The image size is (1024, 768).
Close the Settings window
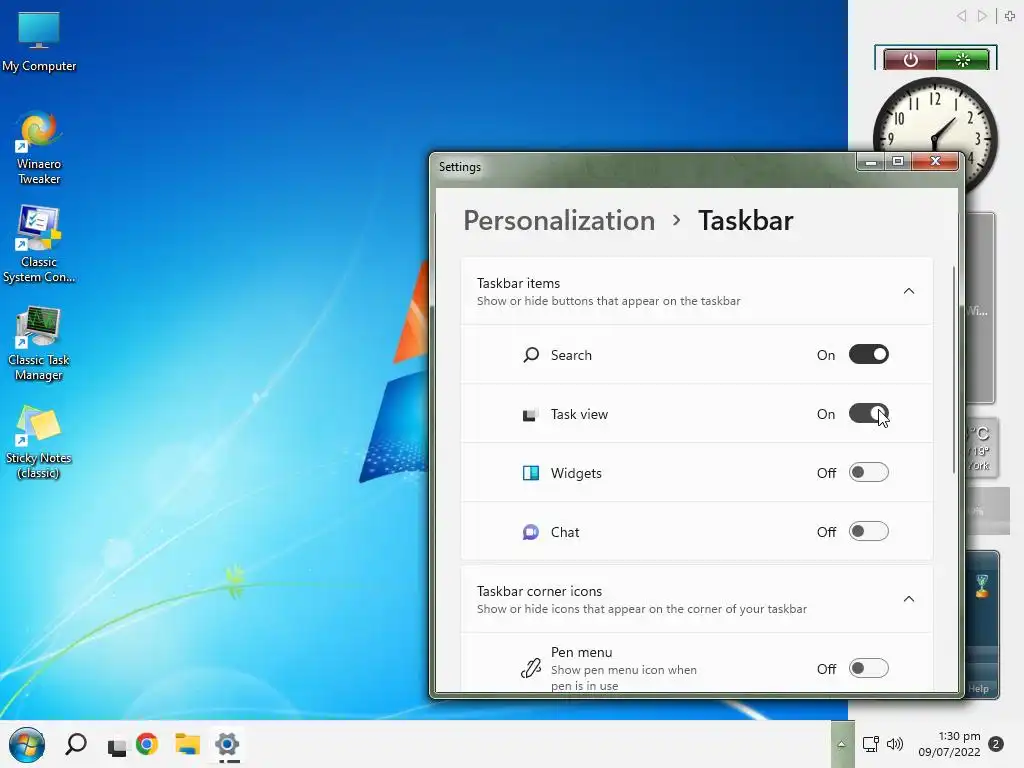click(x=935, y=161)
